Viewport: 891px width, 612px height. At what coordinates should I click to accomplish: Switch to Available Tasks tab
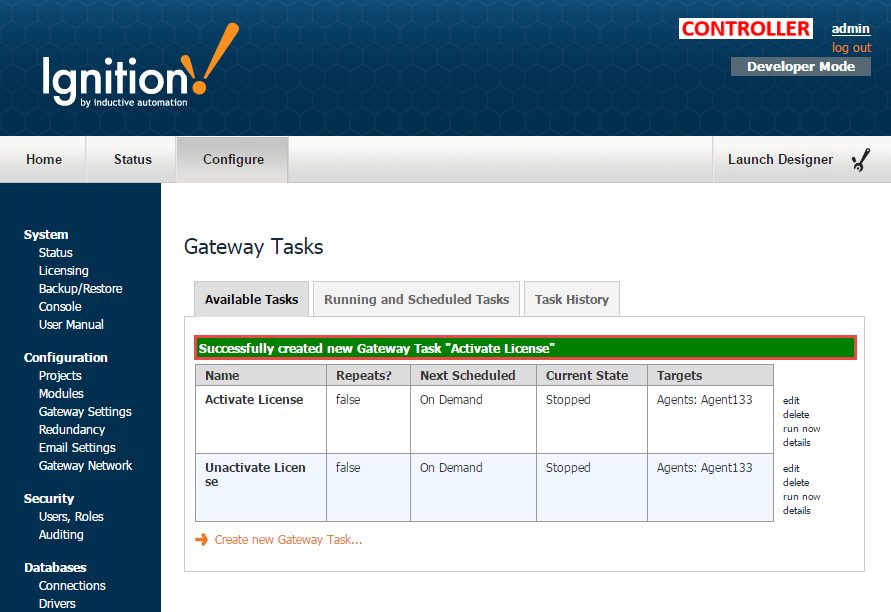(x=251, y=299)
